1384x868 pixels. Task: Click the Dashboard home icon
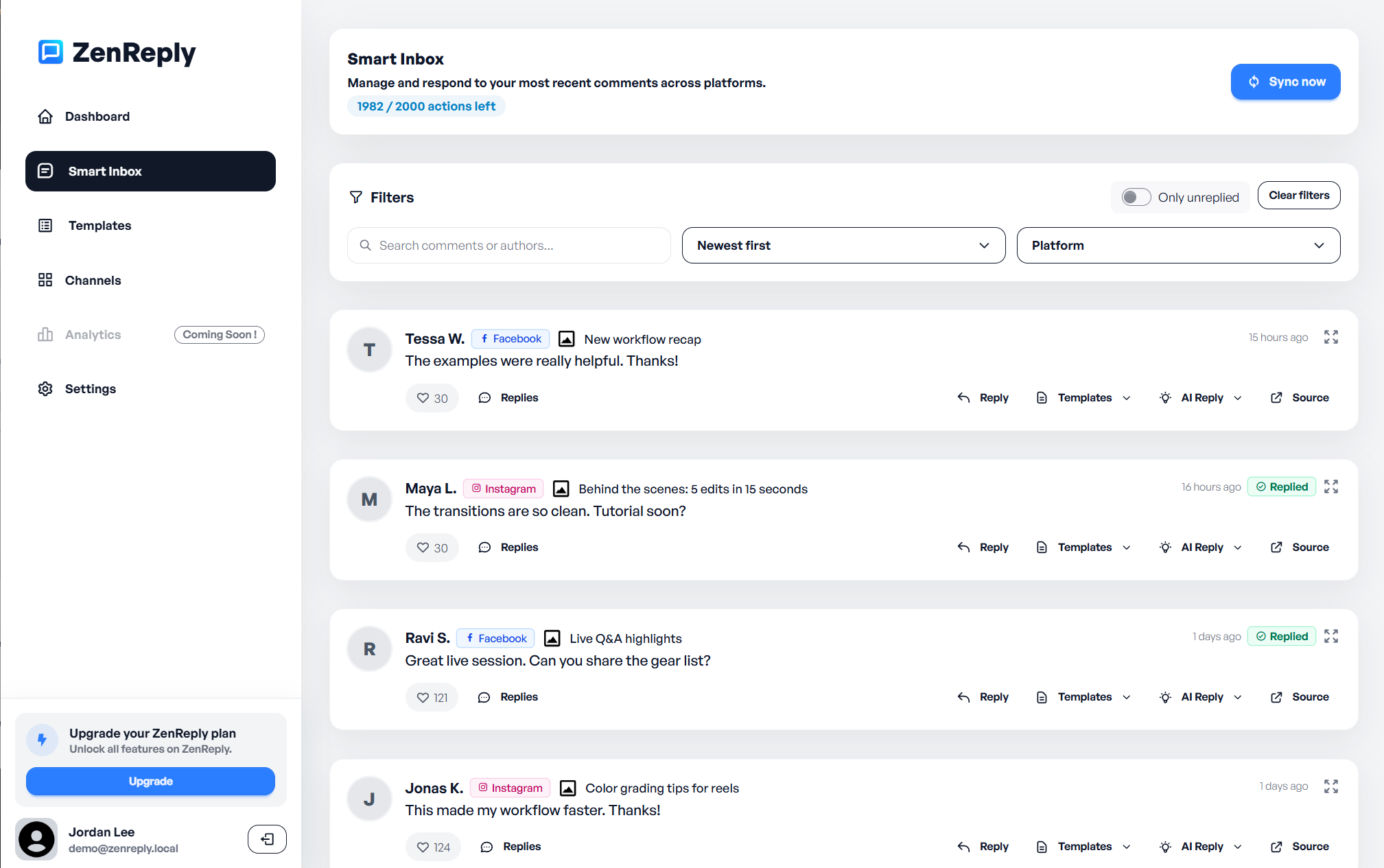(x=45, y=116)
